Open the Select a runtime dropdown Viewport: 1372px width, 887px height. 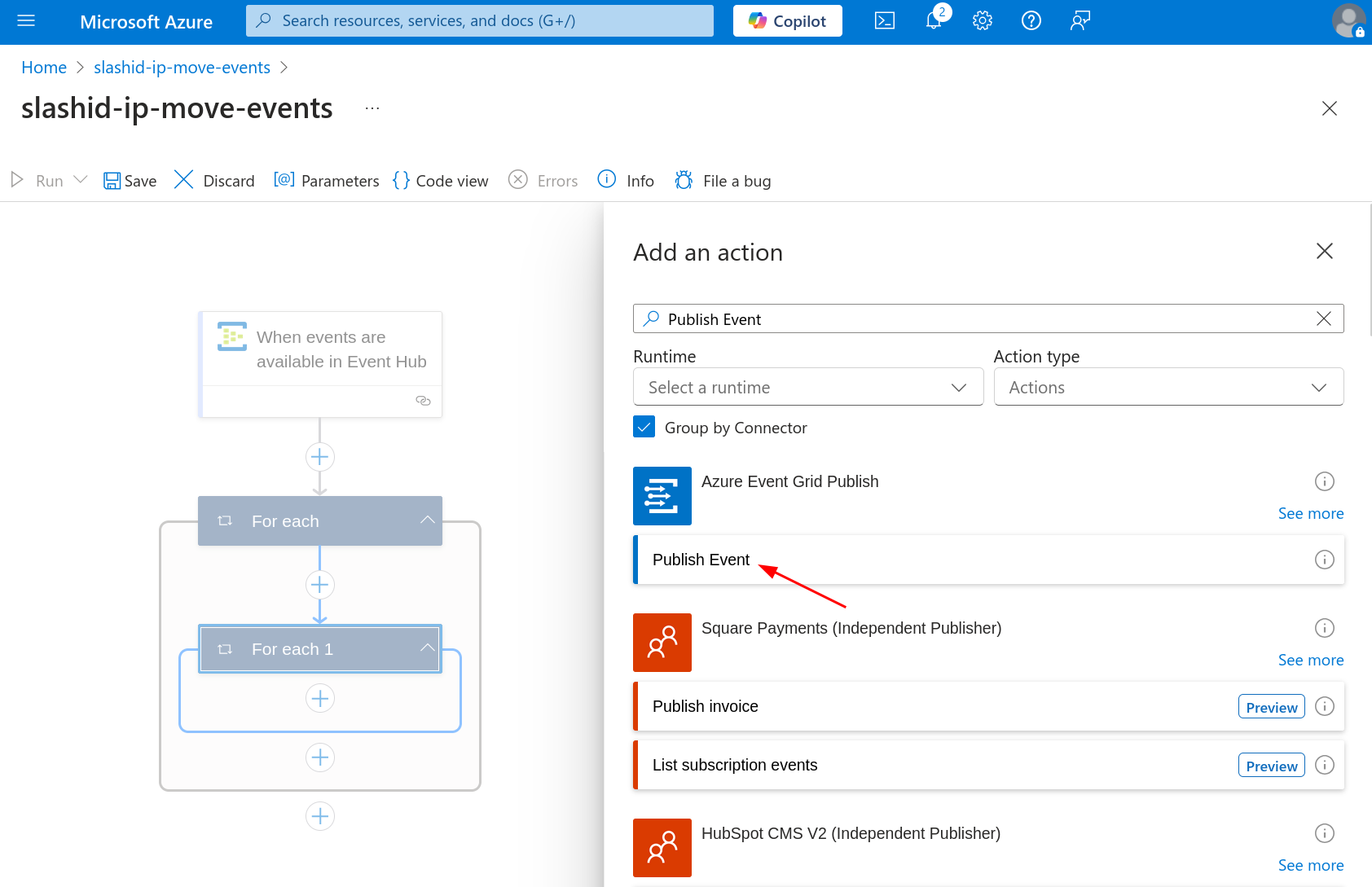(x=807, y=387)
